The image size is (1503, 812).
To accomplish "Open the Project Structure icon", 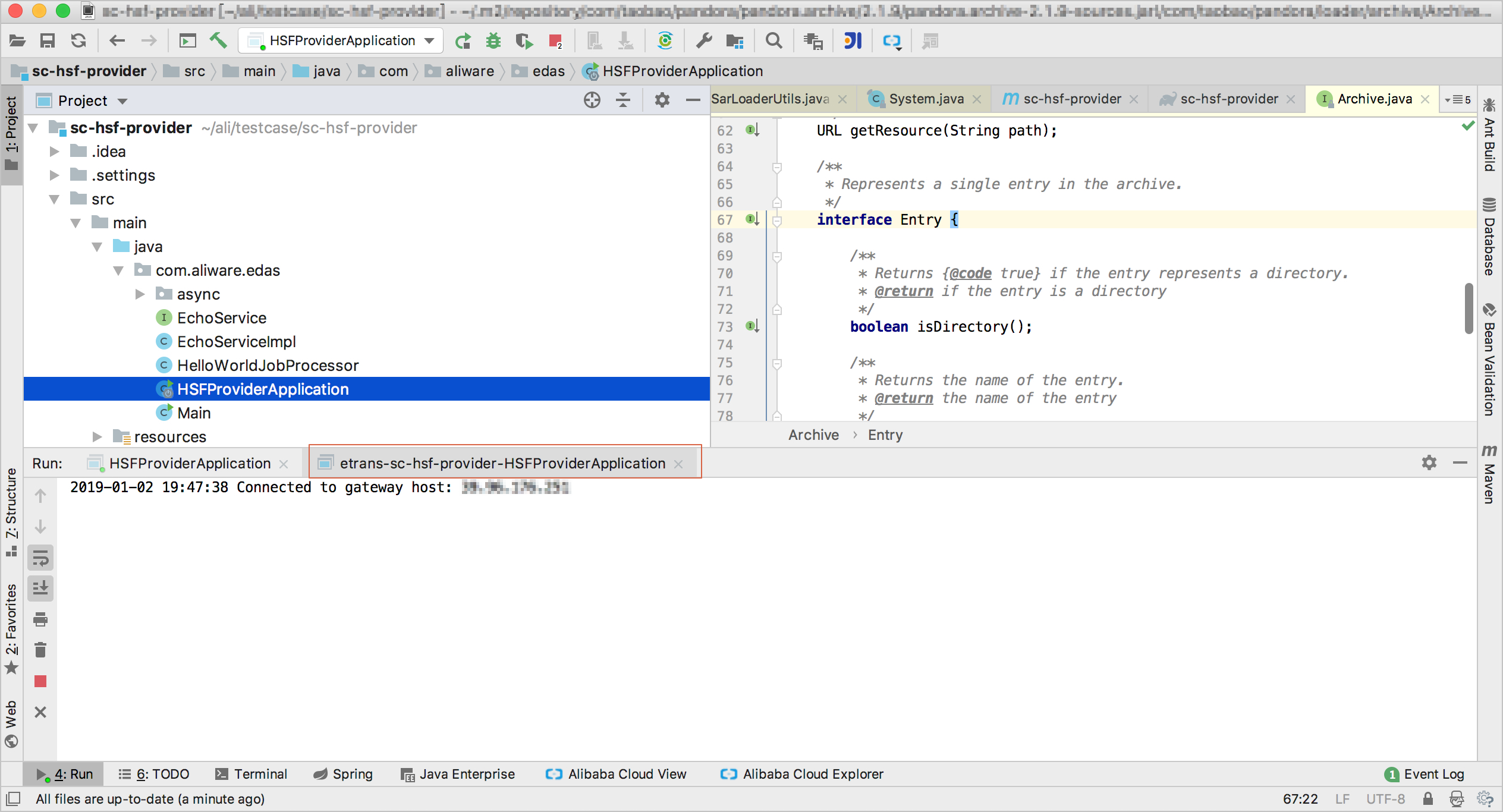I will 735,41.
